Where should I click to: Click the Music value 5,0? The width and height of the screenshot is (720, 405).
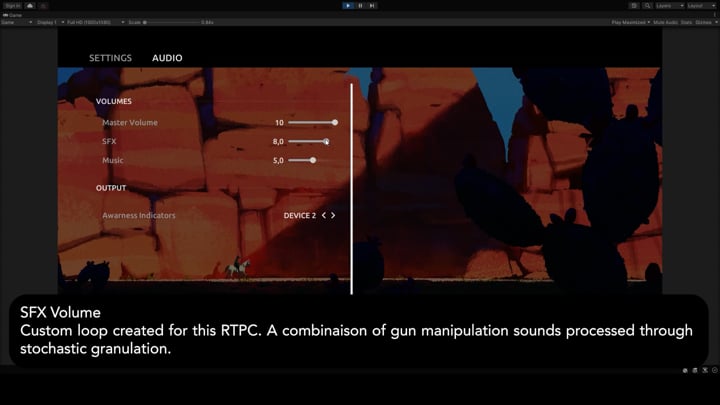coord(278,160)
